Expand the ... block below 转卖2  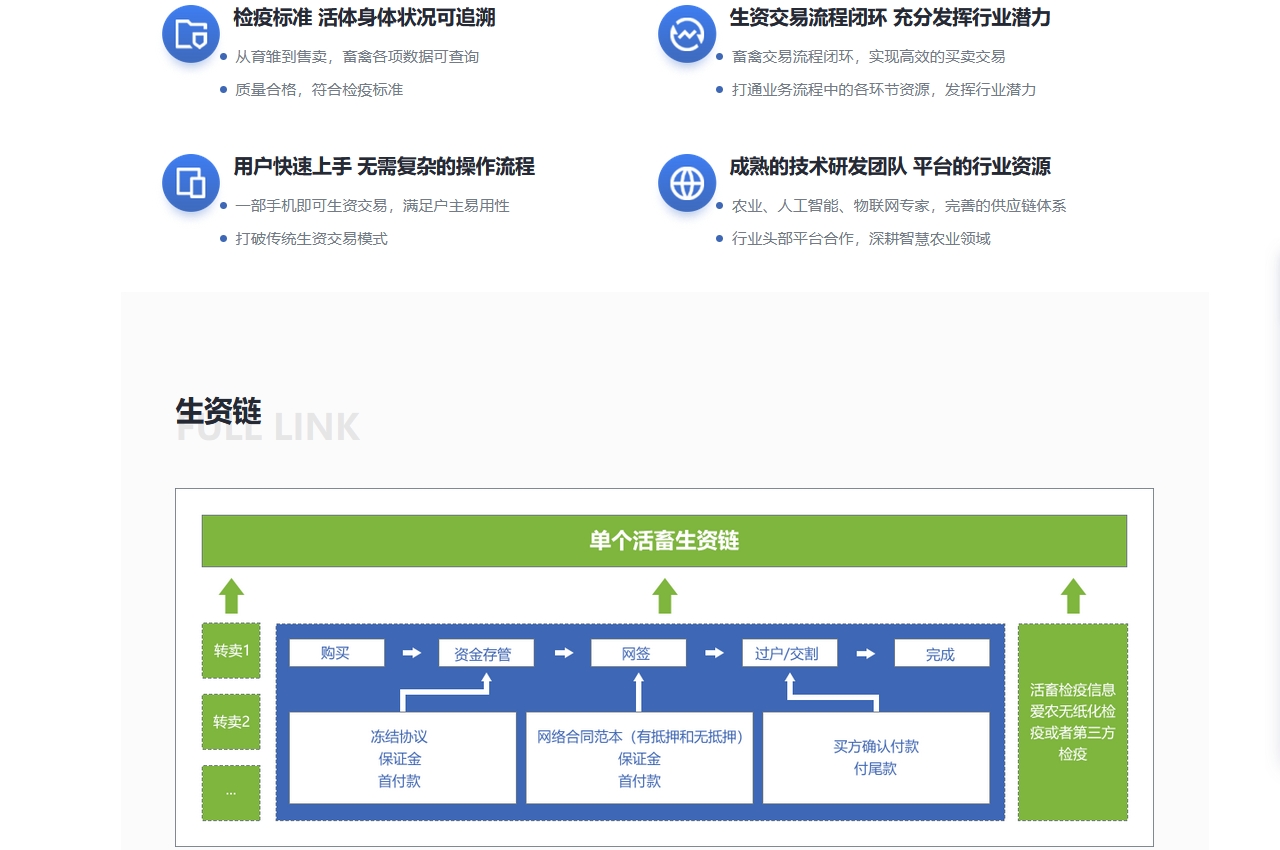(x=231, y=793)
